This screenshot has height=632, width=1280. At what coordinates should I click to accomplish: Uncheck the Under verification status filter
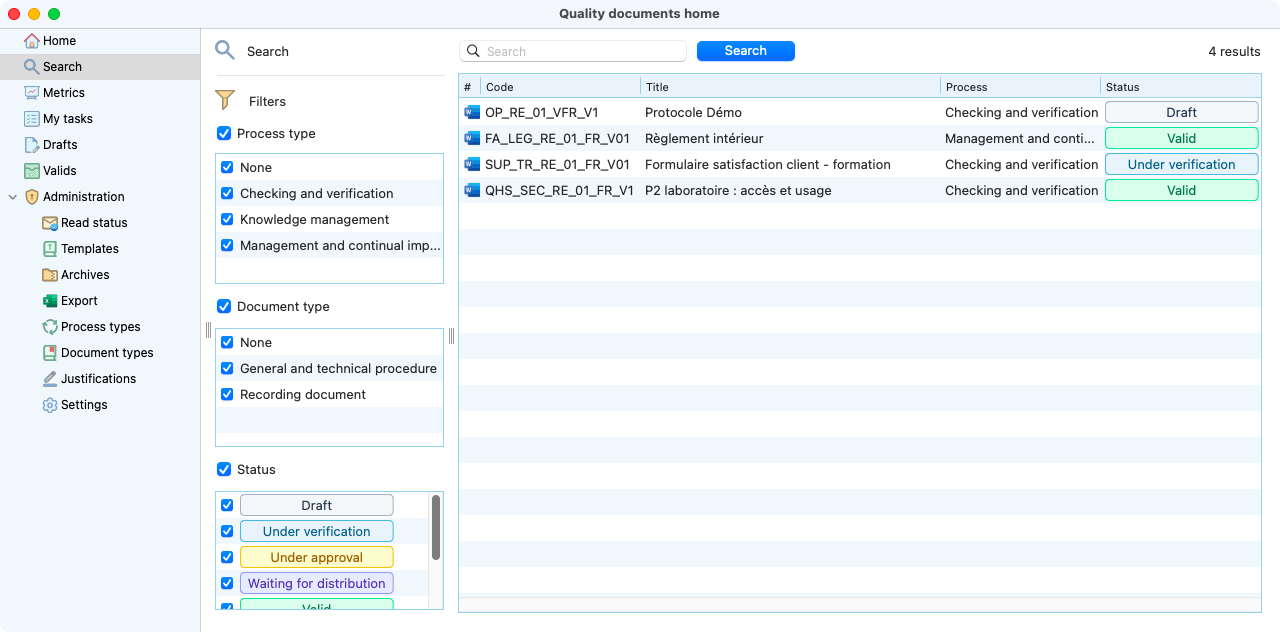tap(227, 531)
